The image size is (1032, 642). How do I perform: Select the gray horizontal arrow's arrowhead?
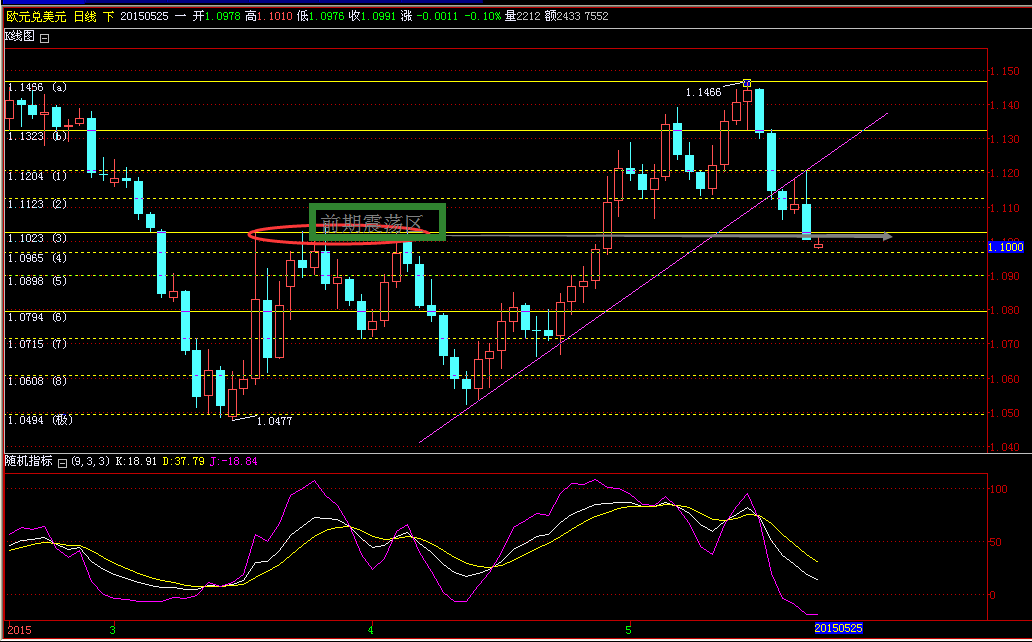coord(887,236)
